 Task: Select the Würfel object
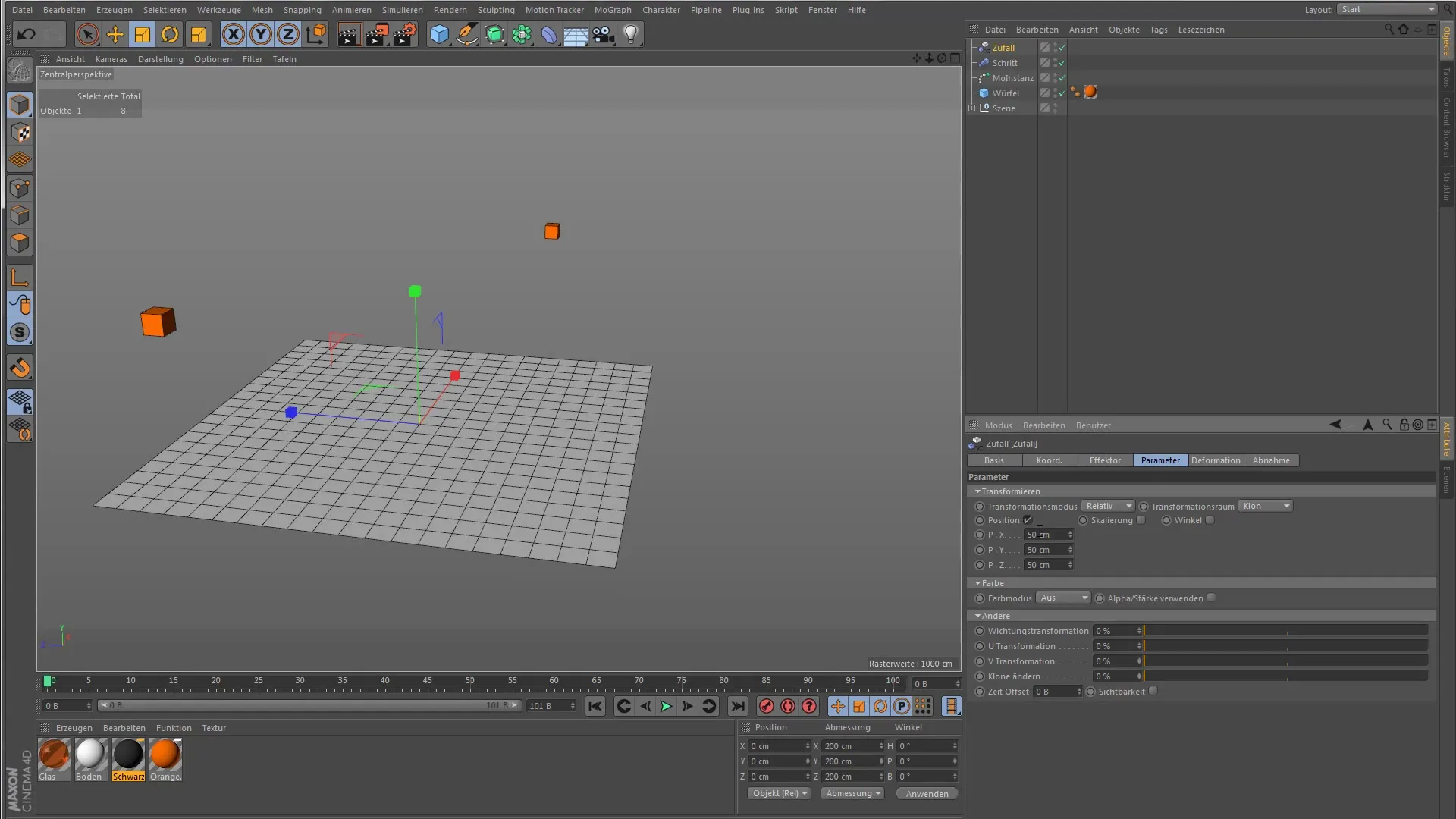coord(1006,93)
